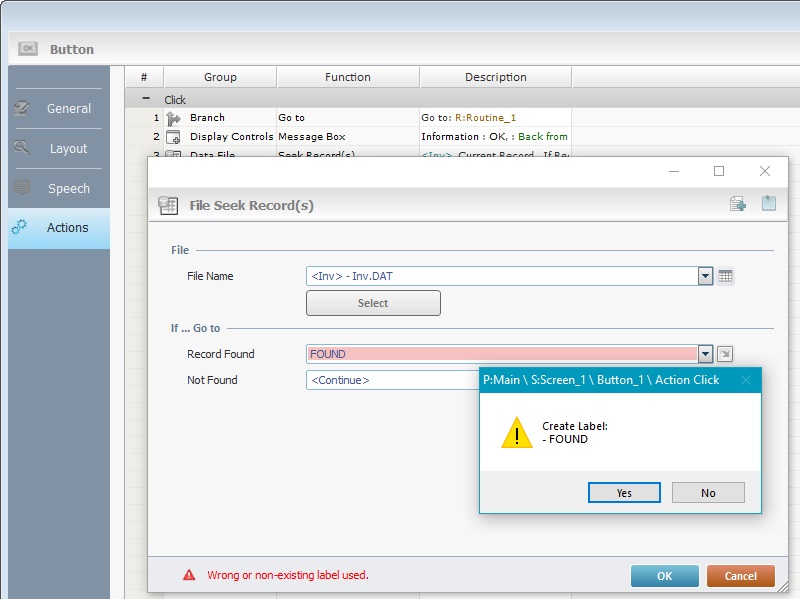Click the red error triangle in the status bar
Image resolution: width=800 pixels, height=599 pixels.
coord(189,575)
